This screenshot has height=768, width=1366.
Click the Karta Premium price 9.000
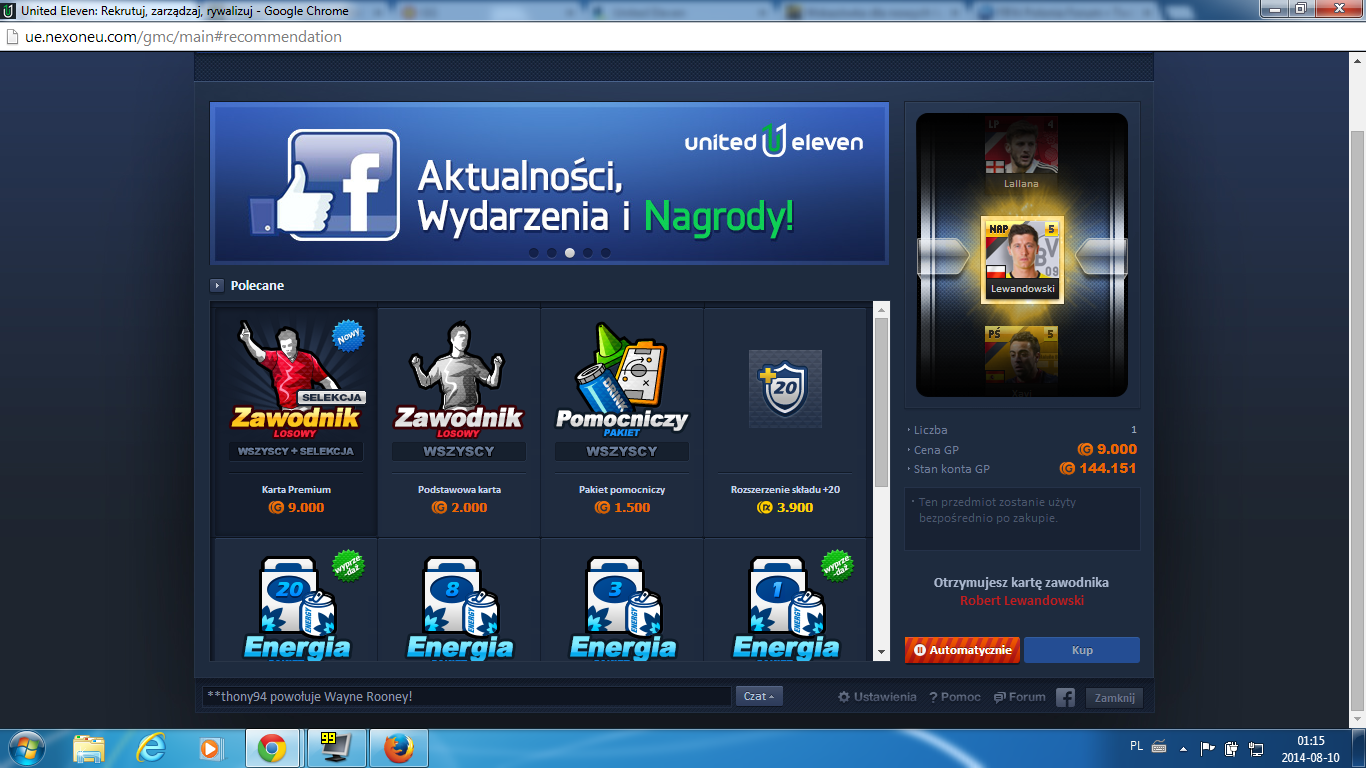(x=296, y=507)
